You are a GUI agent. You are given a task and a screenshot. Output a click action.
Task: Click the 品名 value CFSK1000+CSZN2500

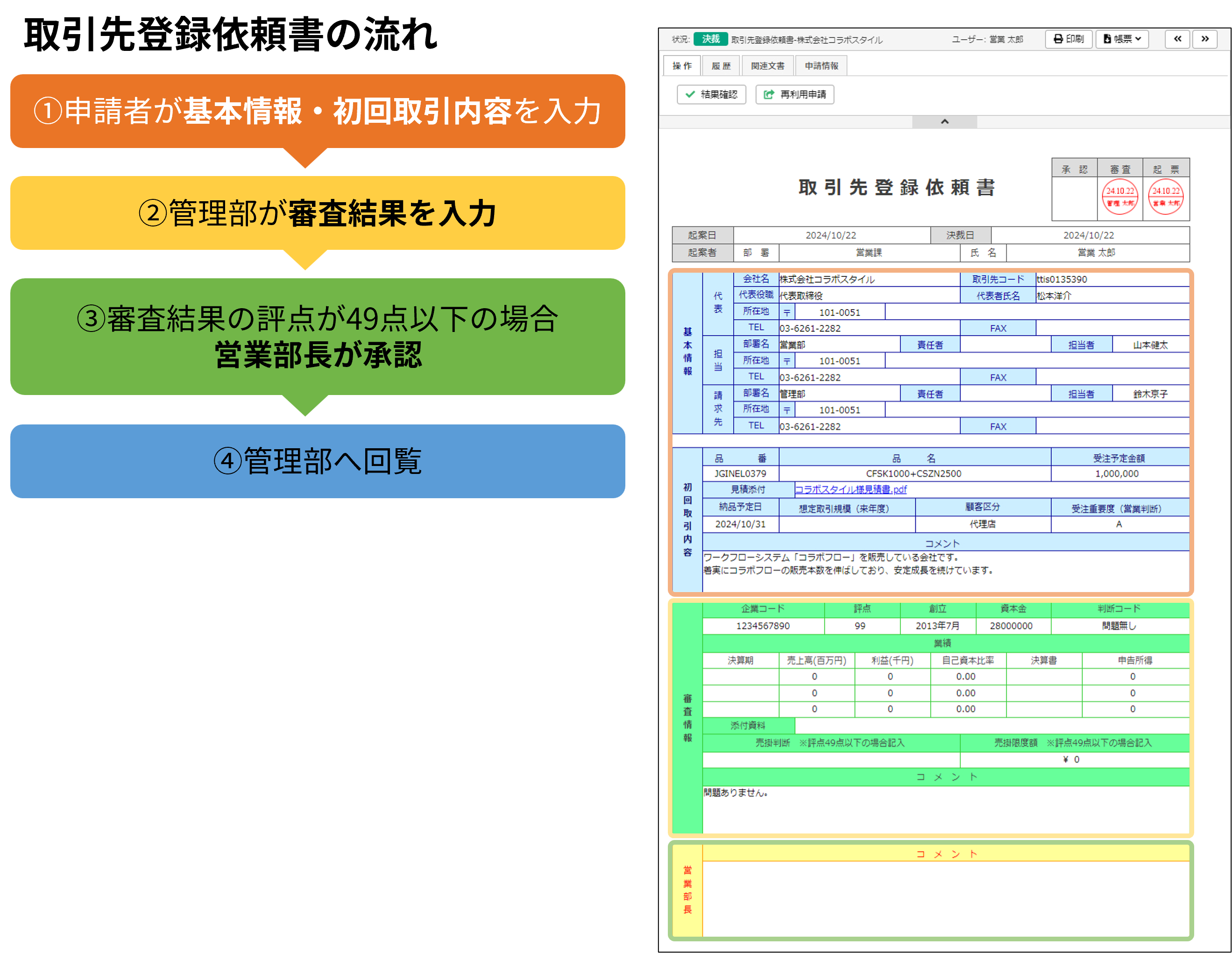pyautogui.click(x=914, y=473)
